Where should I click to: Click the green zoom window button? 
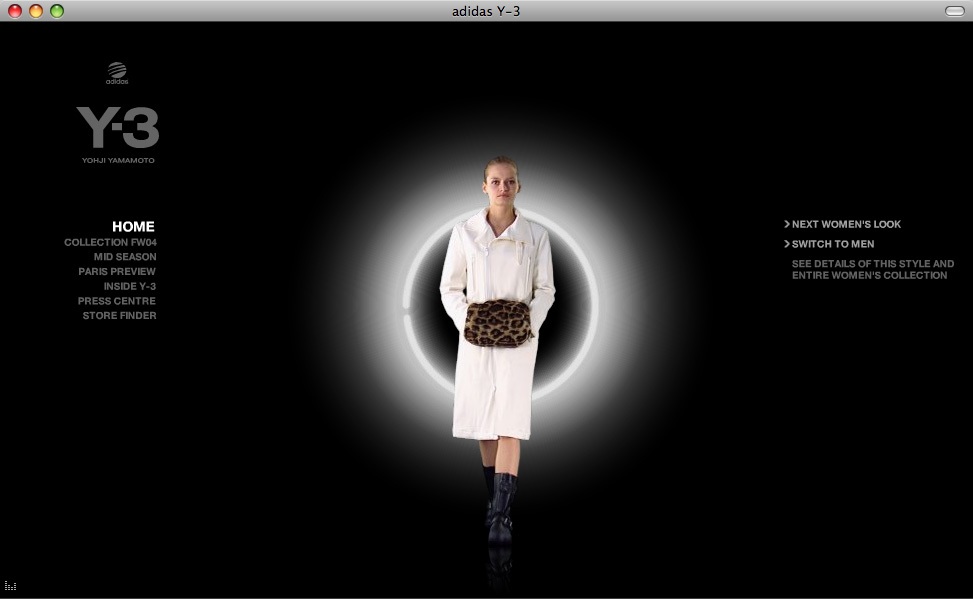pos(57,11)
